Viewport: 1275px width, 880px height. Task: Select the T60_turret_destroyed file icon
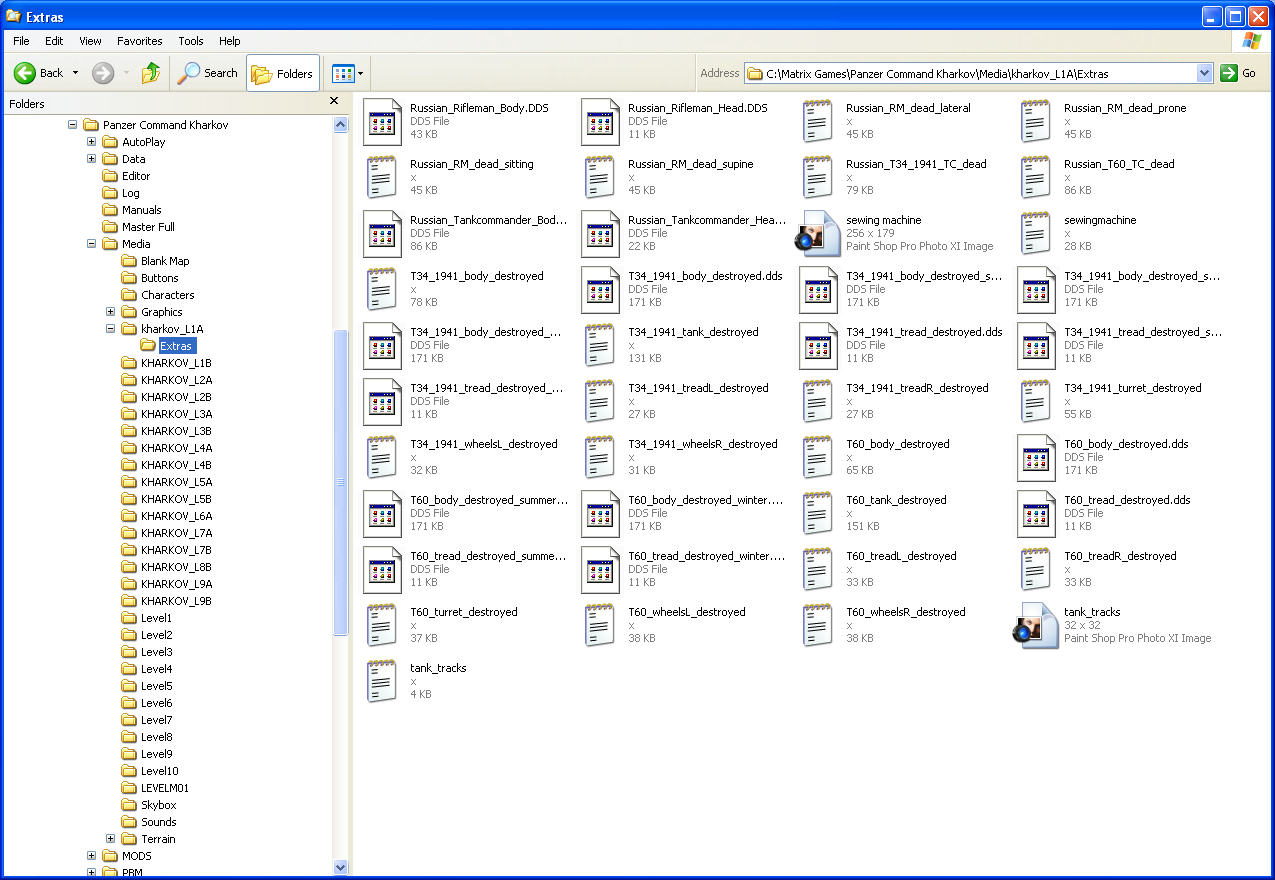click(x=382, y=625)
